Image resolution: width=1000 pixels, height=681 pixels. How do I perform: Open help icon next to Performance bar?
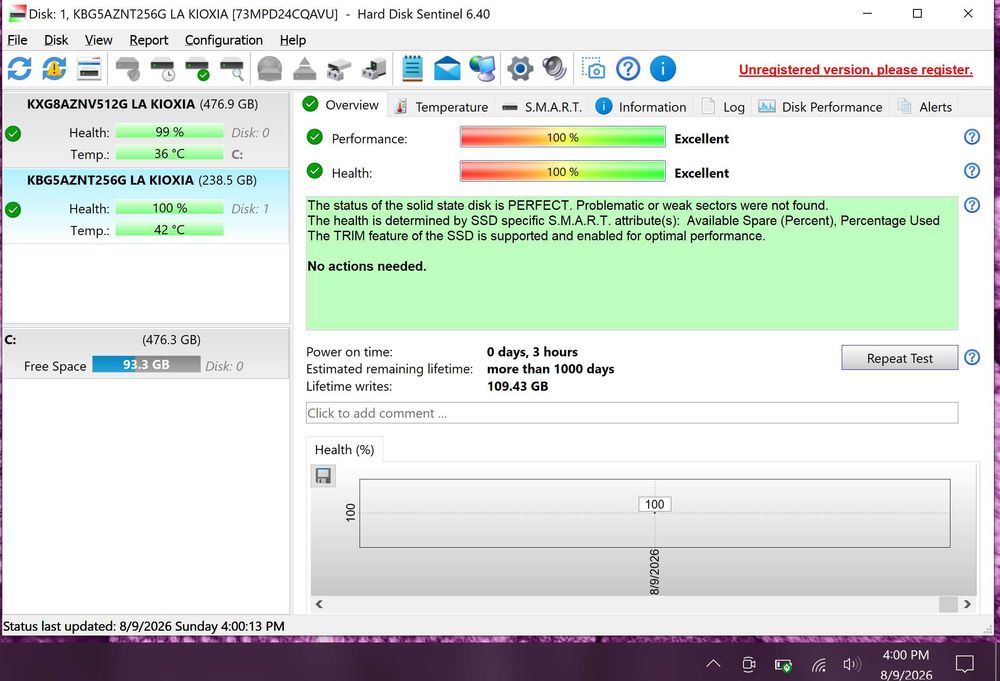coord(971,137)
